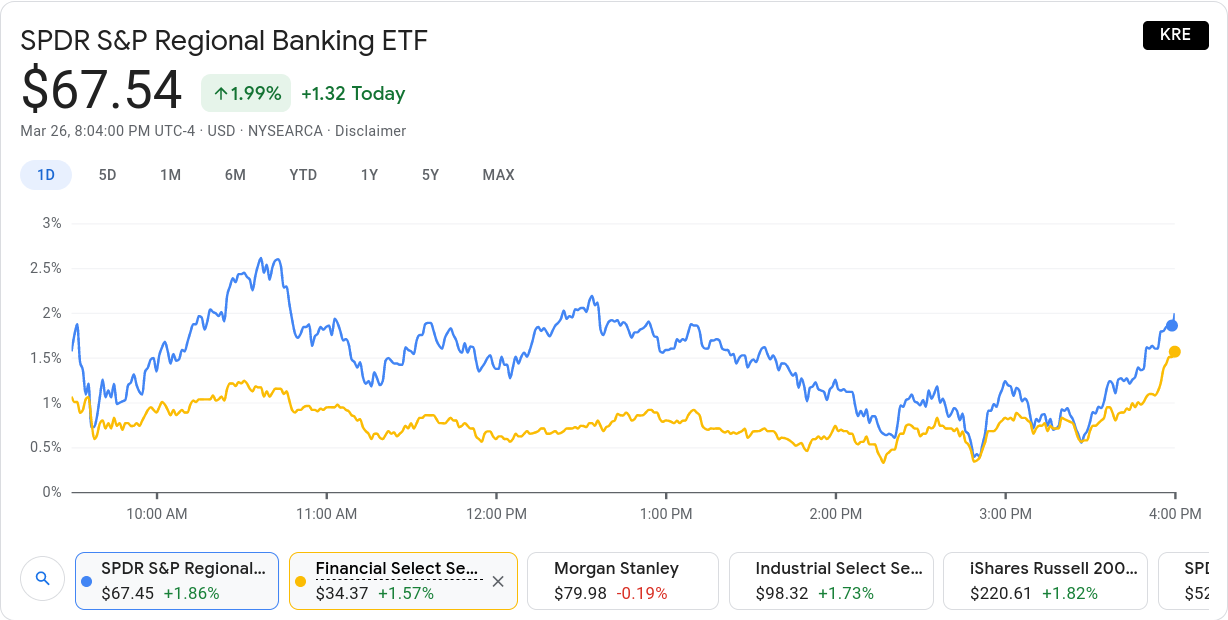Click the Morgan Stanley -0.19% value
The image size is (1228, 620).
click(x=642, y=593)
